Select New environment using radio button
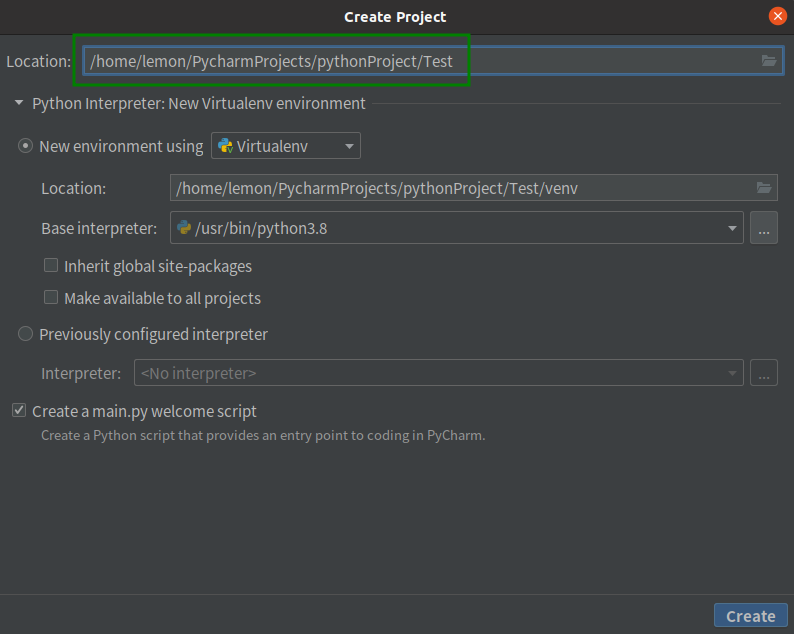This screenshot has height=634, width=794. [25, 146]
